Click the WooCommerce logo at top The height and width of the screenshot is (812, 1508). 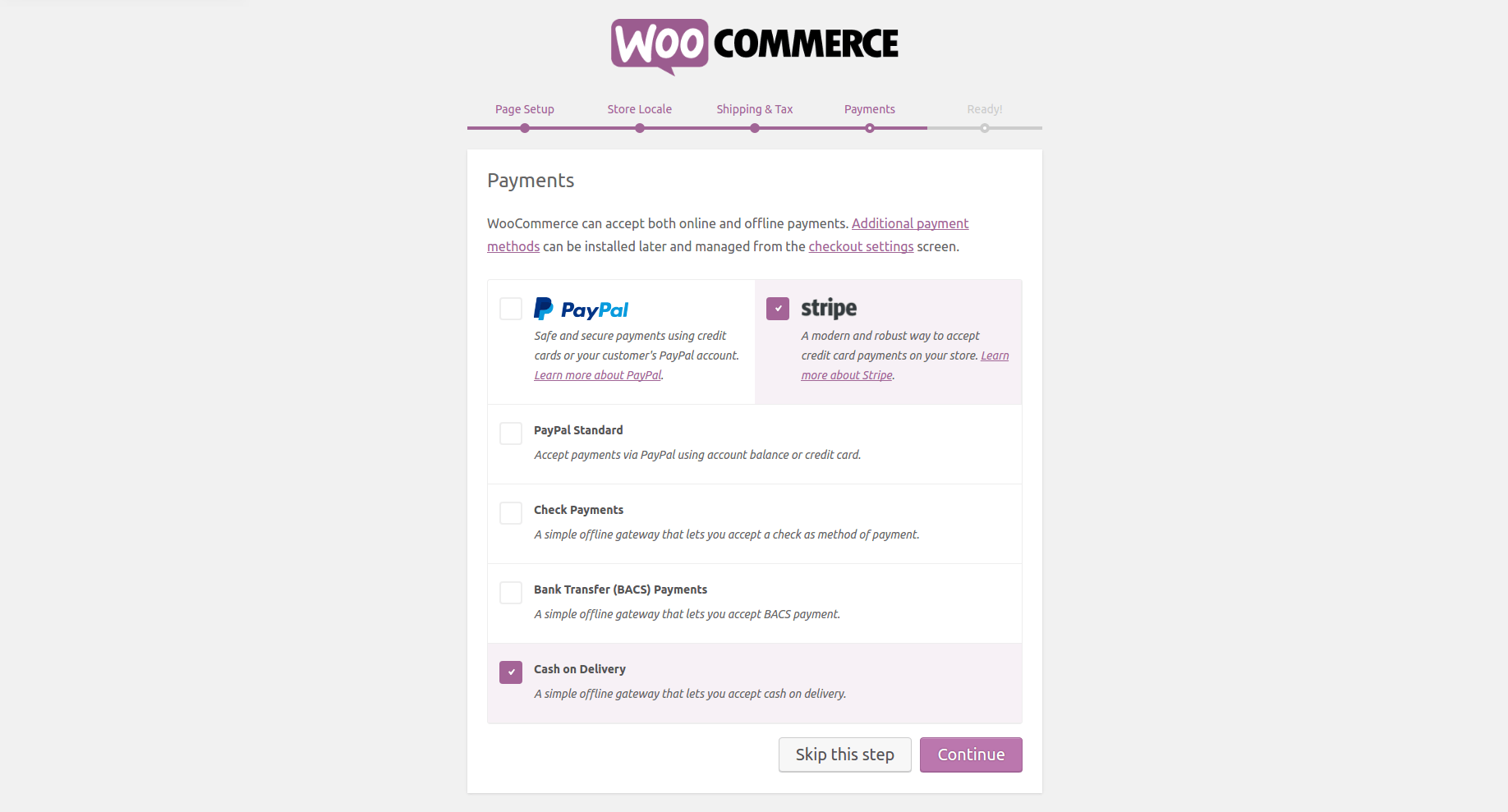tap(754, 47)
